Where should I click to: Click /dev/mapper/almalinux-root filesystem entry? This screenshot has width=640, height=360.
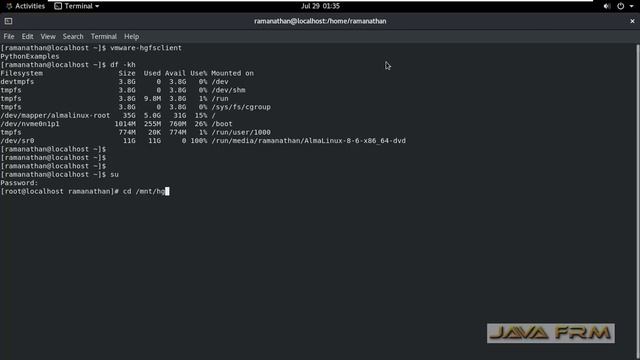[x=55, y=116]
